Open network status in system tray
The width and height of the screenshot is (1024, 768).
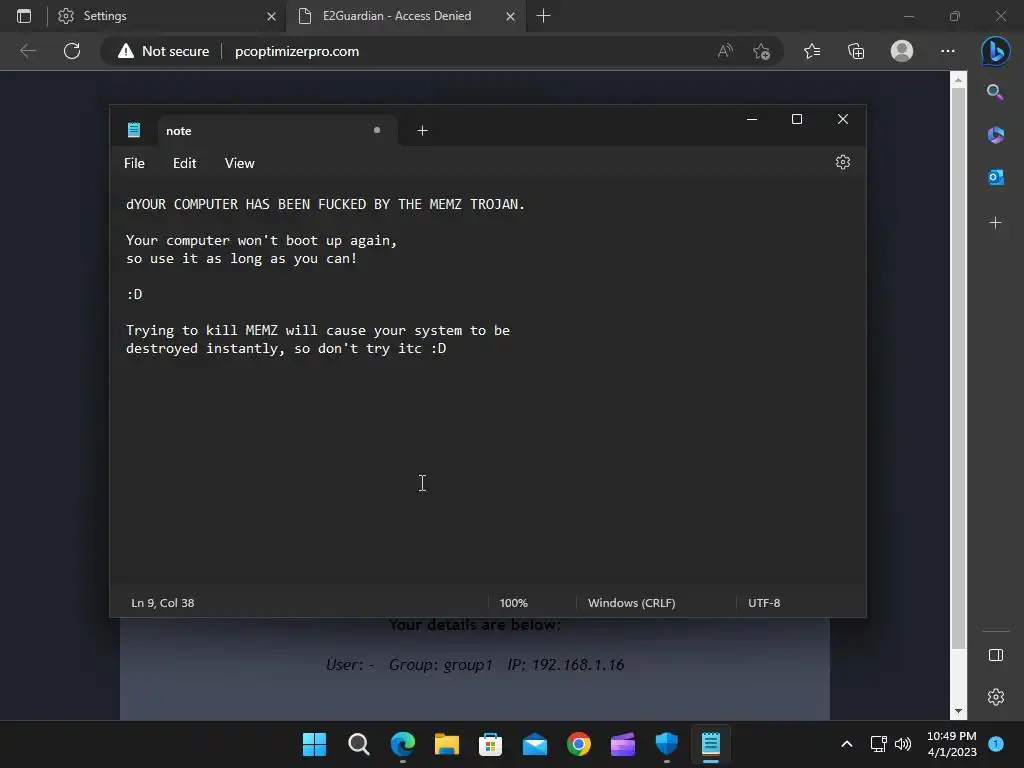click(x=878, y=744)
